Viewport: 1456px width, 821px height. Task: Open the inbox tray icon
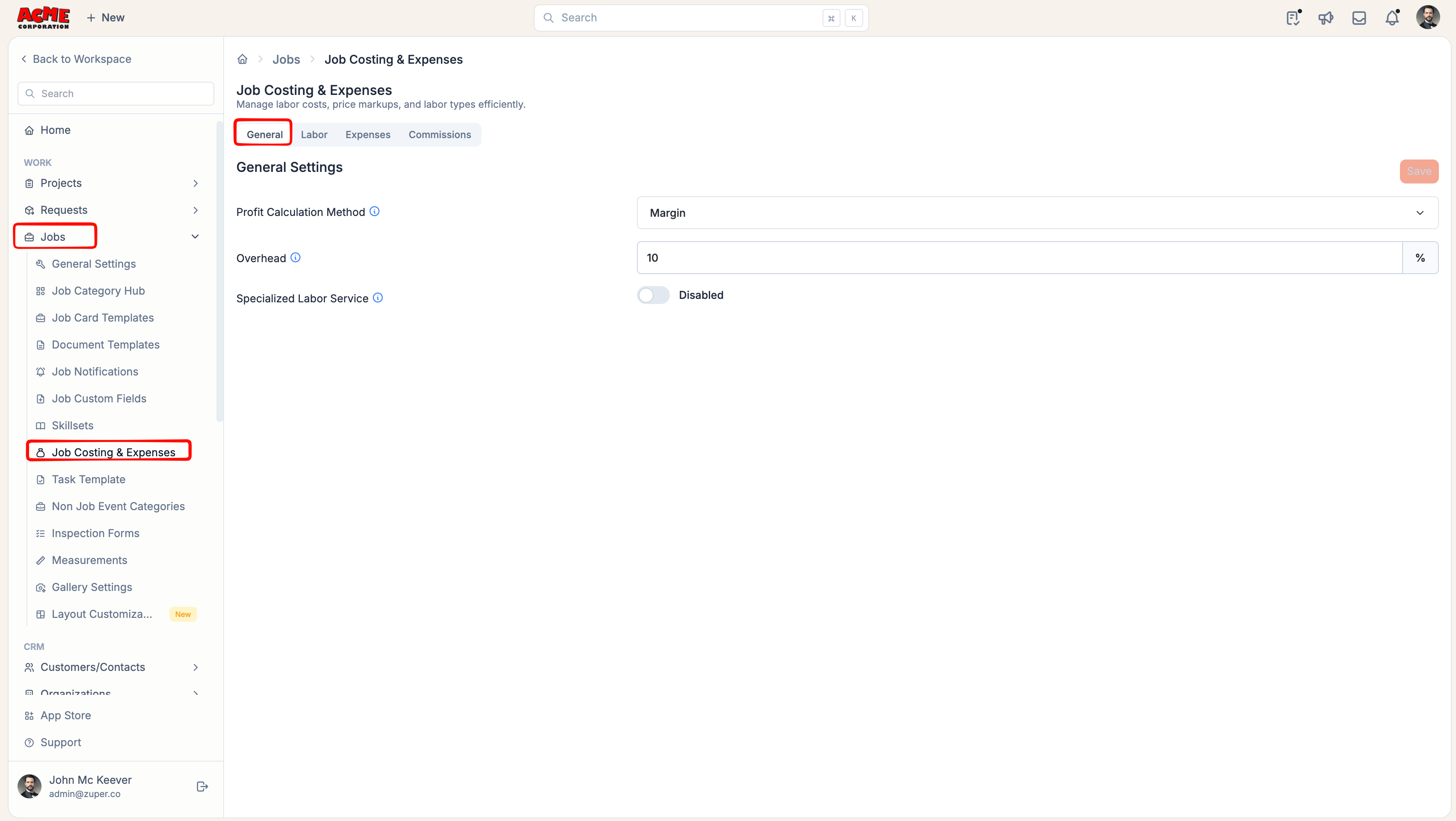(1359, 18)
